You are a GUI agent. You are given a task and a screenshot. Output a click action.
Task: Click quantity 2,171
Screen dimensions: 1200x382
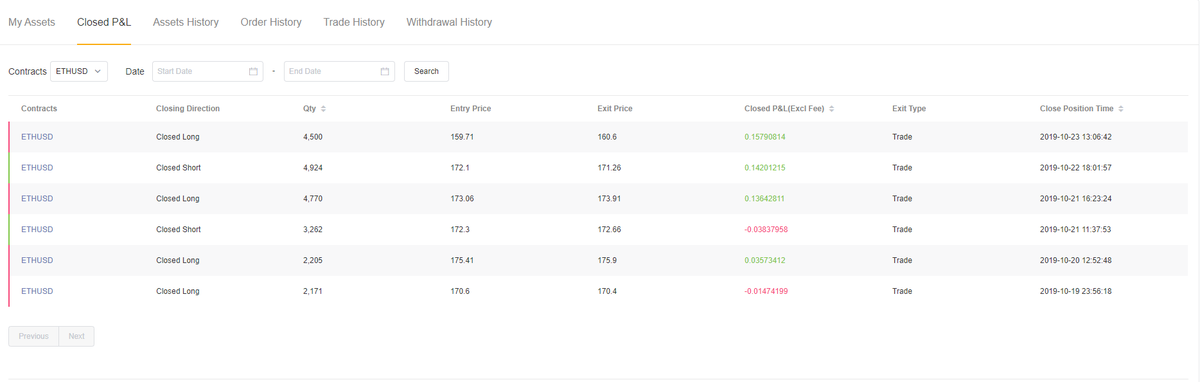(x=312, y=291)
